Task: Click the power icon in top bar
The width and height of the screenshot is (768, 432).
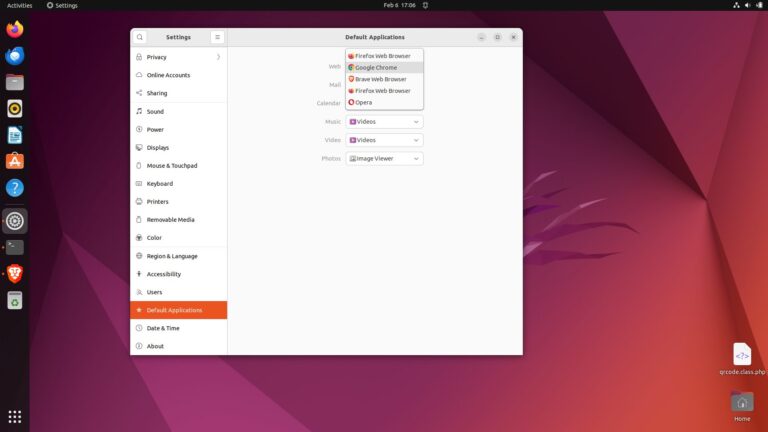Action: point(759,5)
